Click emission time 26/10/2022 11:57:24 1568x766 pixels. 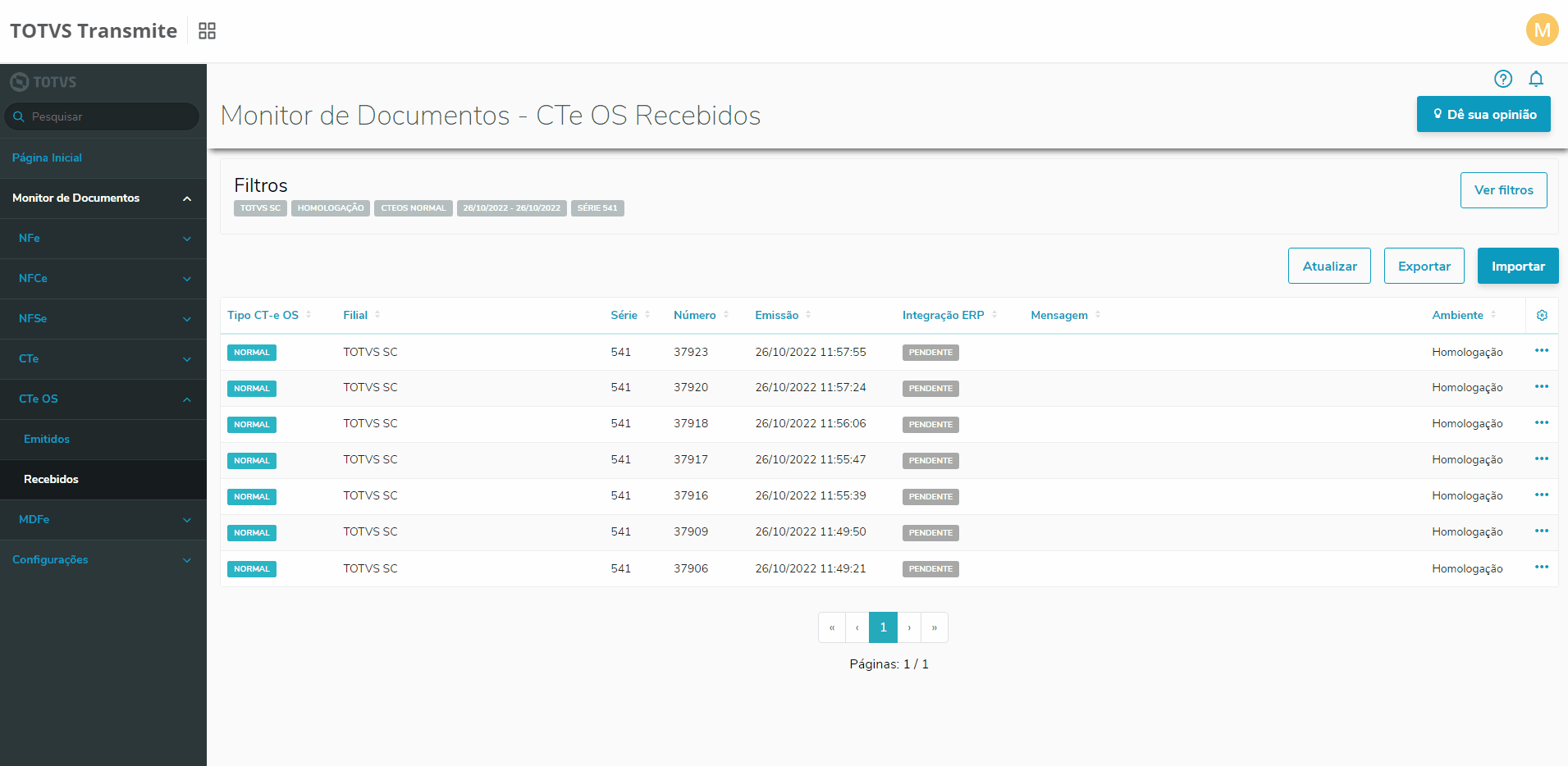tap(811, 387)
